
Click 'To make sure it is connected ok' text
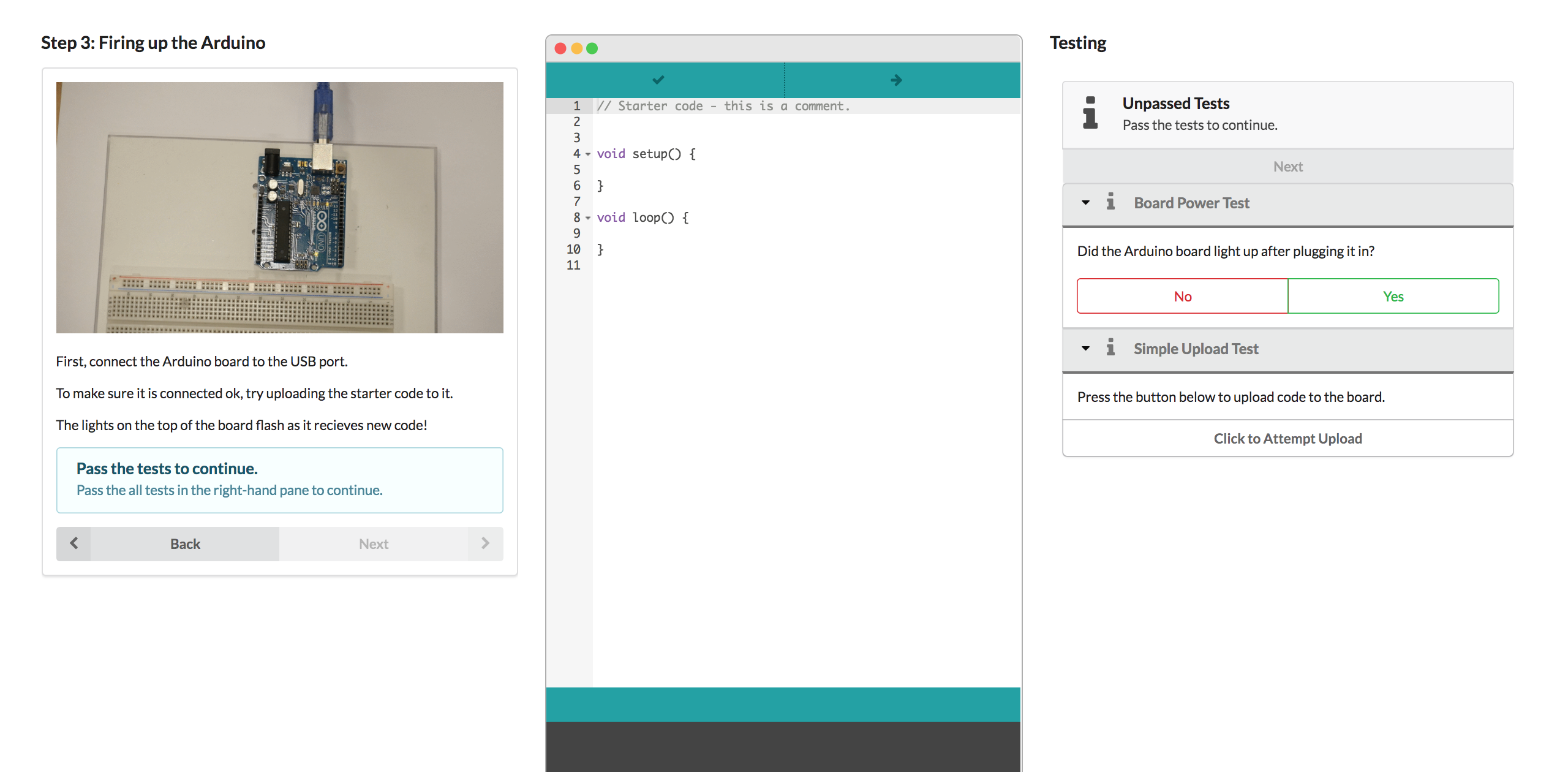(x=254, y=393)
